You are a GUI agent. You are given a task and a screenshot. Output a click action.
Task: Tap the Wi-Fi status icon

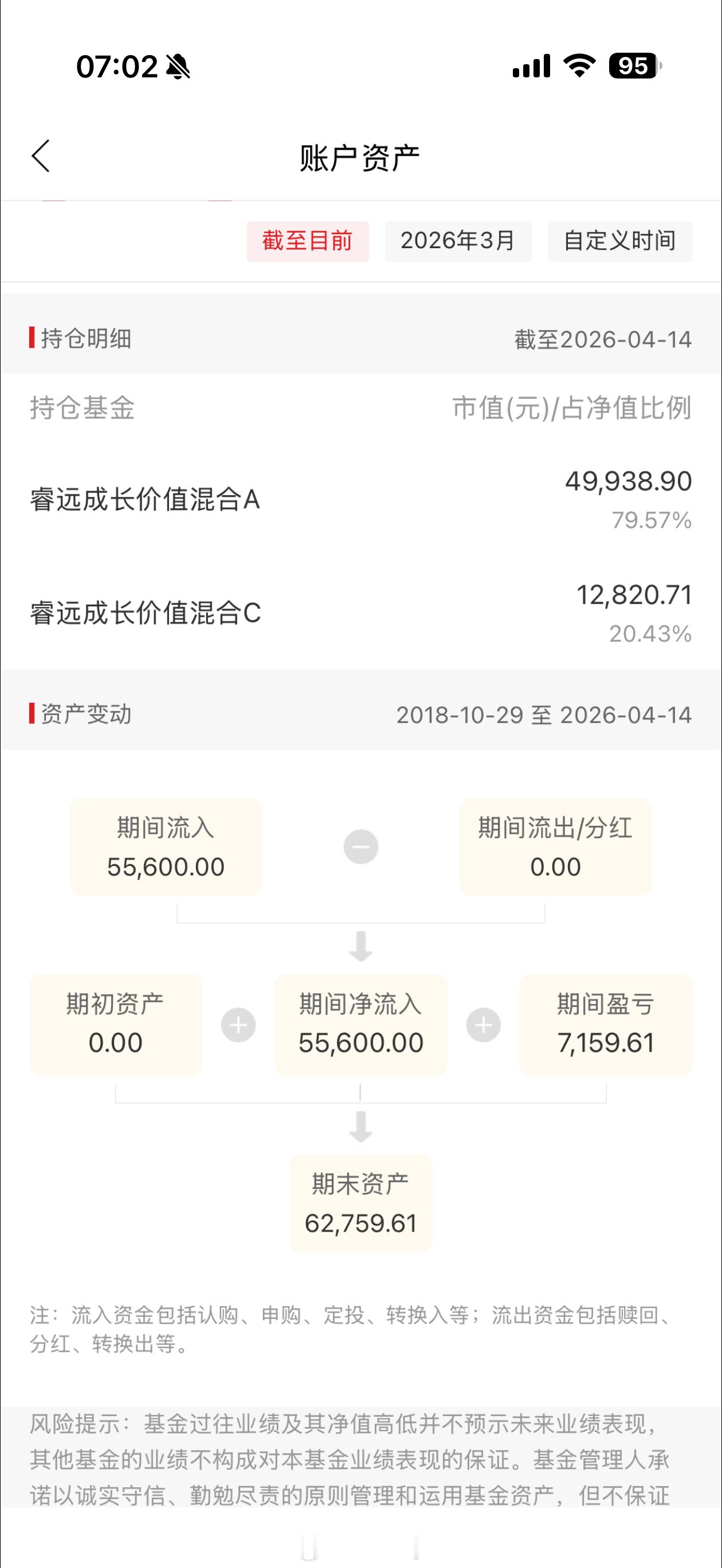[579, 65]
